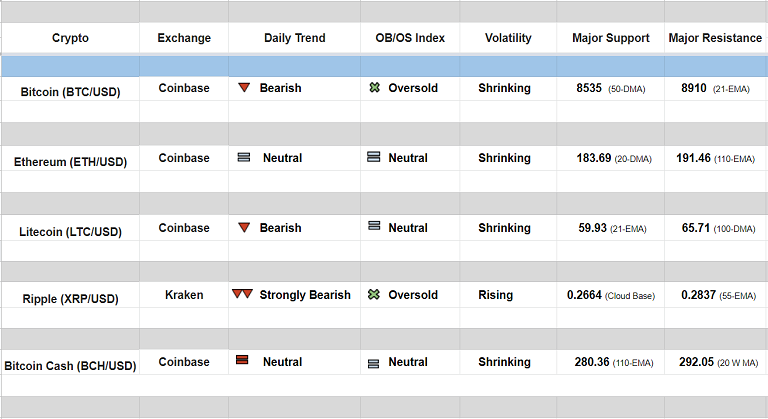Click Bitcoin's 8535 major support value

coord(589,88)
